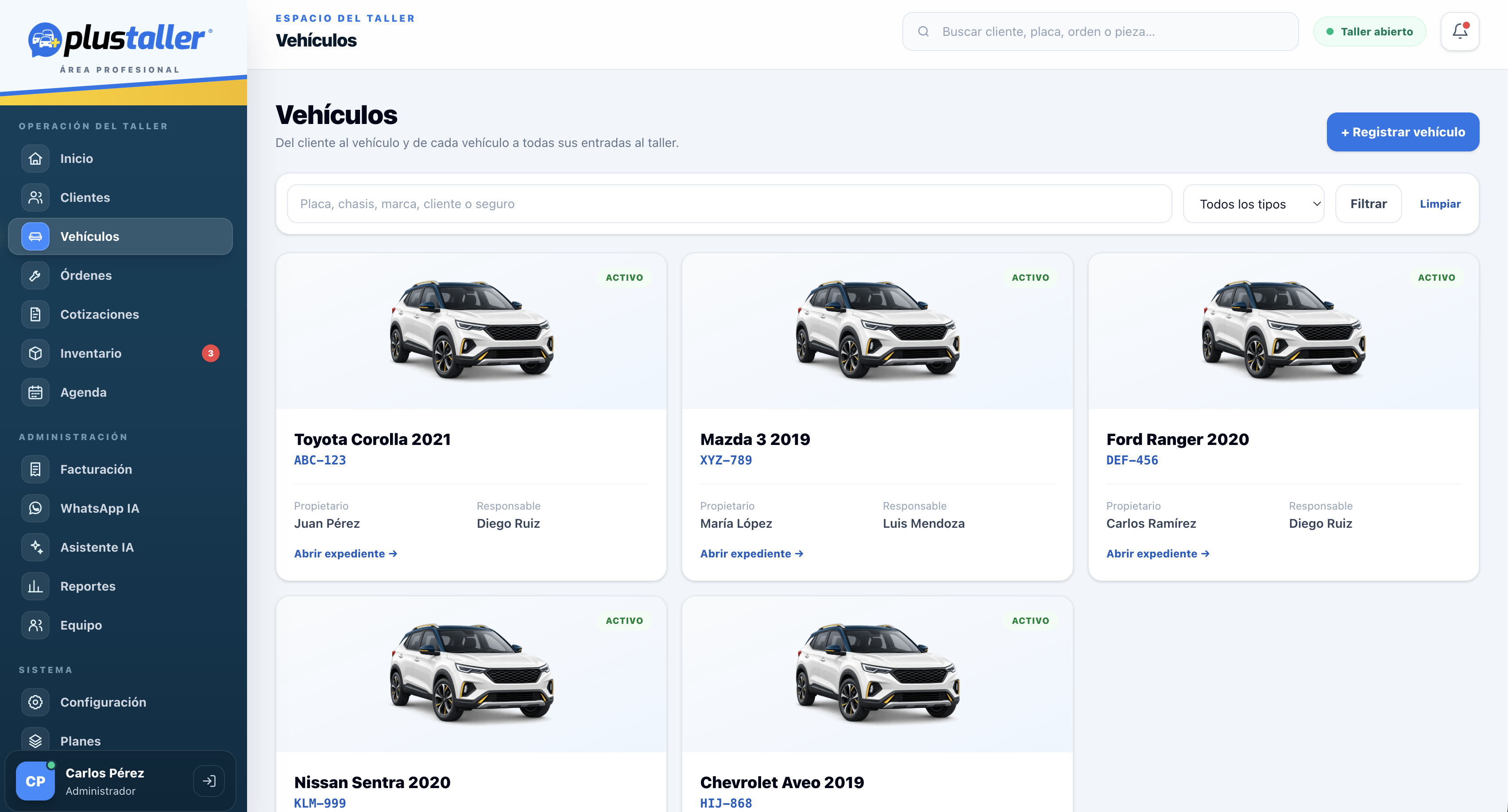Click the Asistente IA sparkle icon
Image resolution: width=1508 pixels, height=812 pixels.
pos(35,547)
